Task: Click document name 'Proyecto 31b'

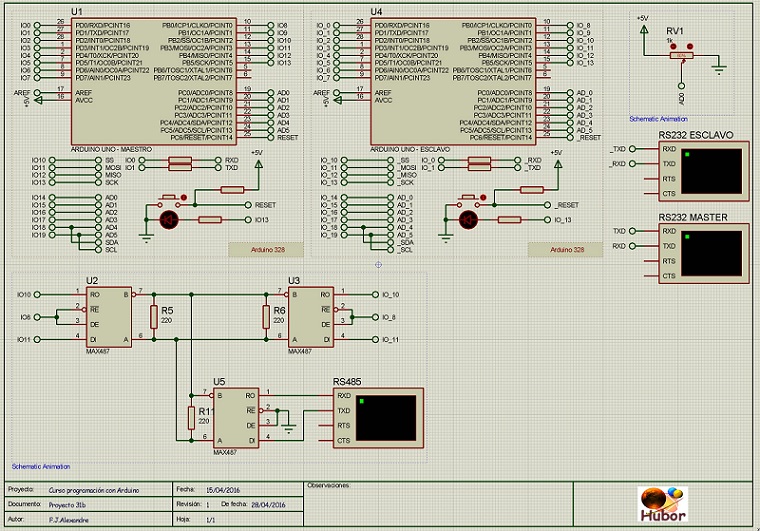Action: pos(67,505)
